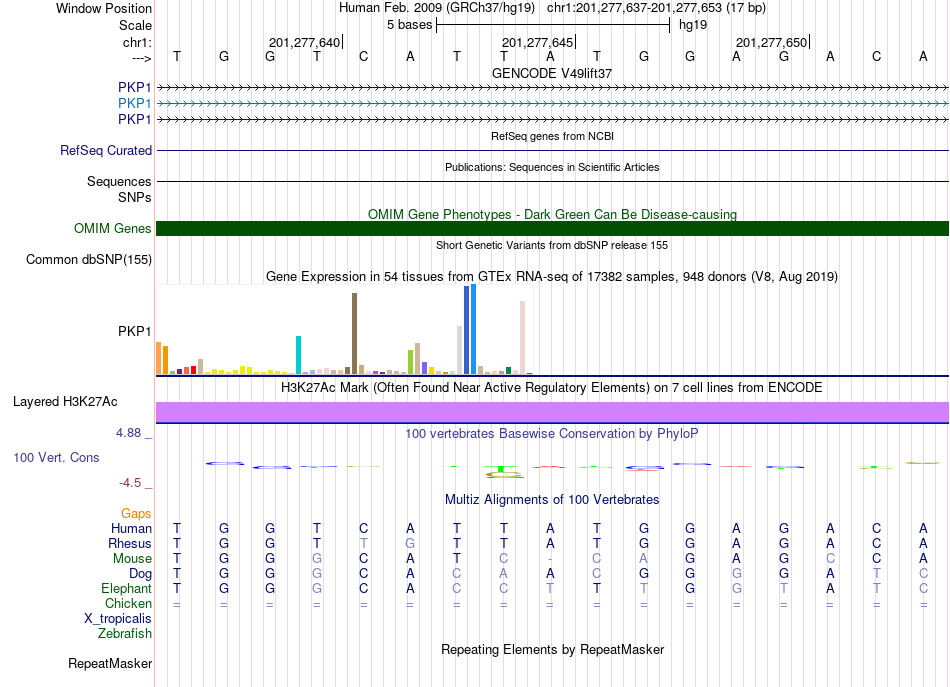Click the 5 bases scale bar
This screenshot has width=950, height=687.
point(553,25)
